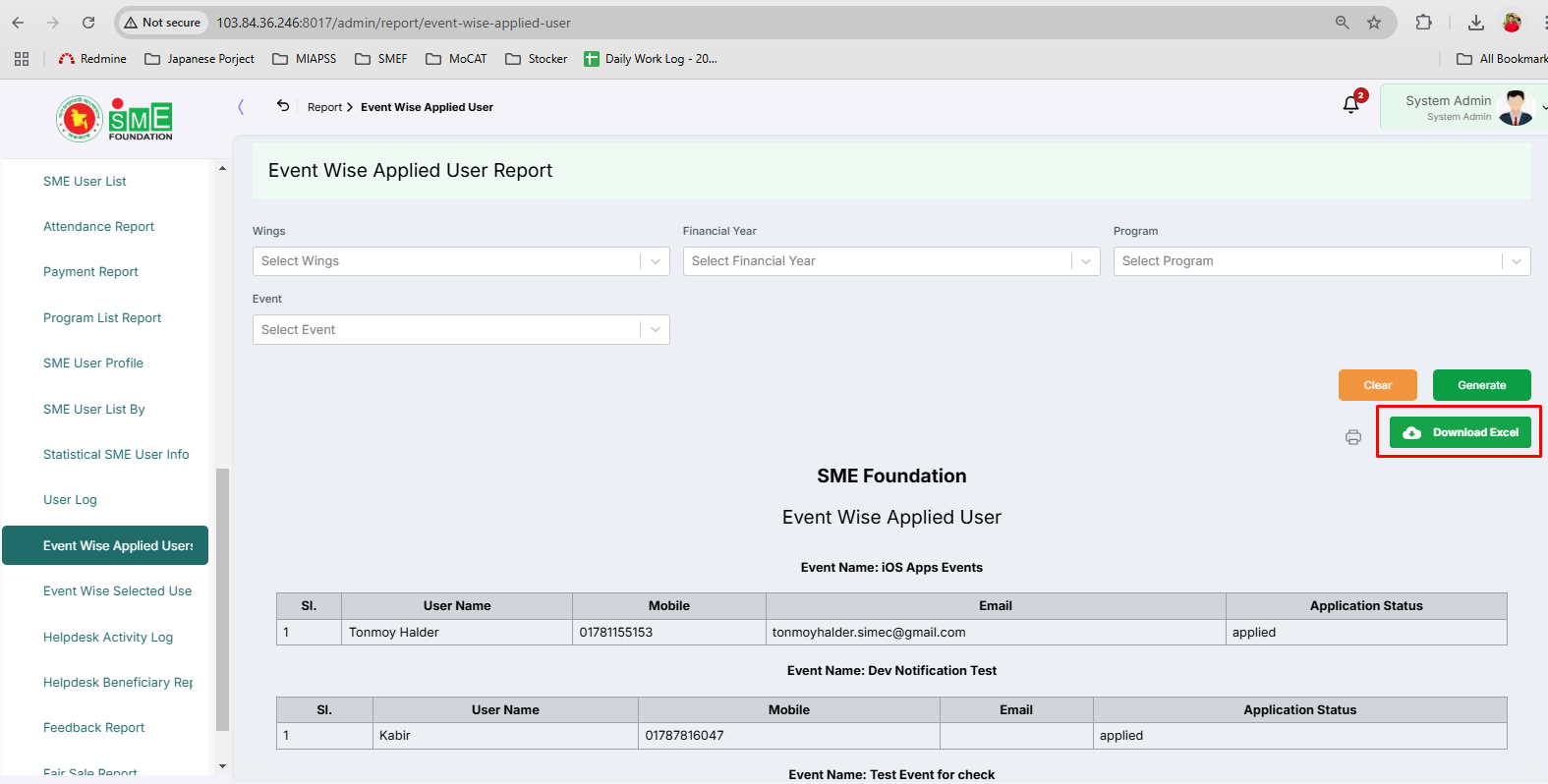Open SME User Profile in sidebar
The height and width of the screenshot is (784, 1548).
pyautogui.click(x=93, y=364)
